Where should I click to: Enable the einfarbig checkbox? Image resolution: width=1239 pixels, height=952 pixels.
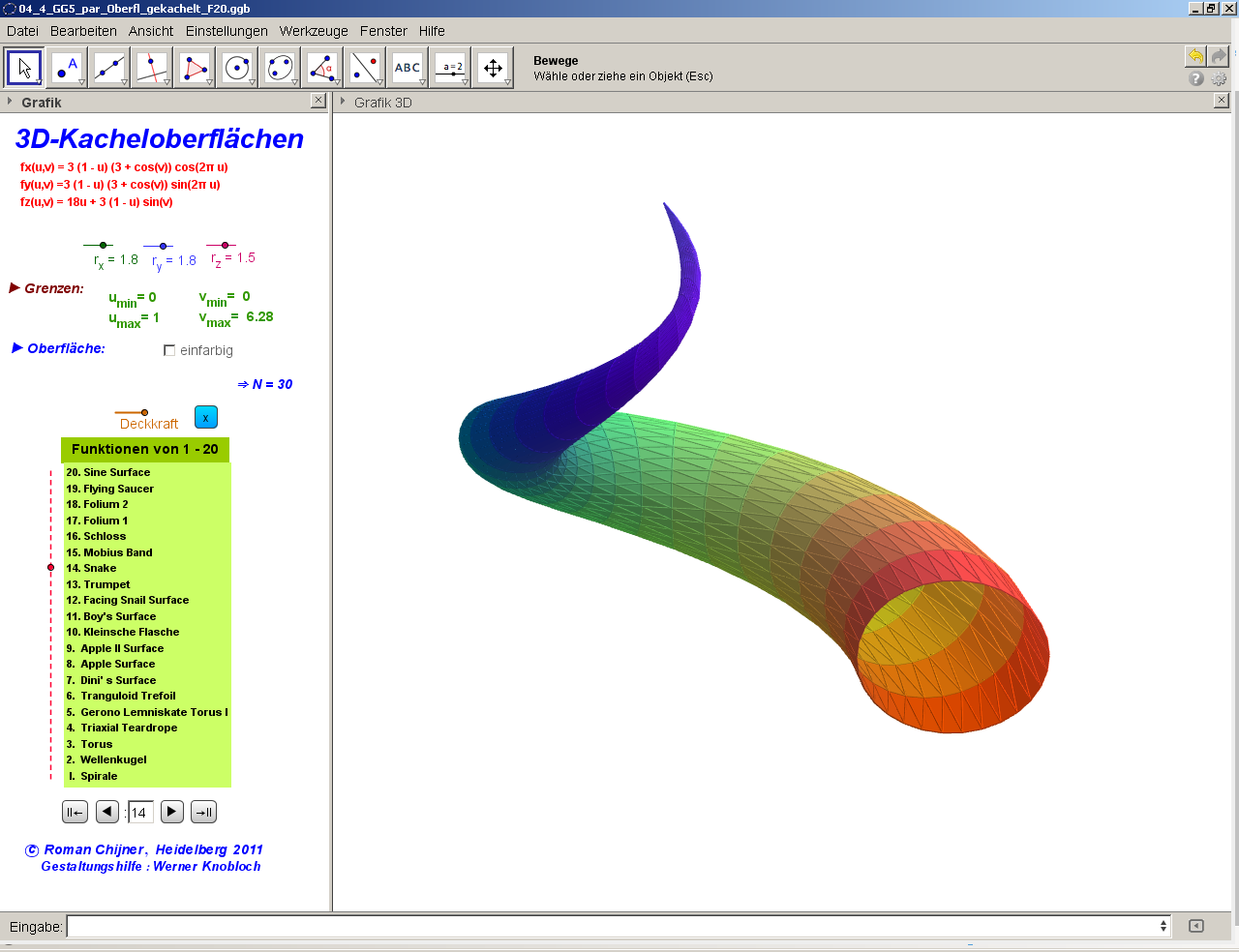[169, 350]
